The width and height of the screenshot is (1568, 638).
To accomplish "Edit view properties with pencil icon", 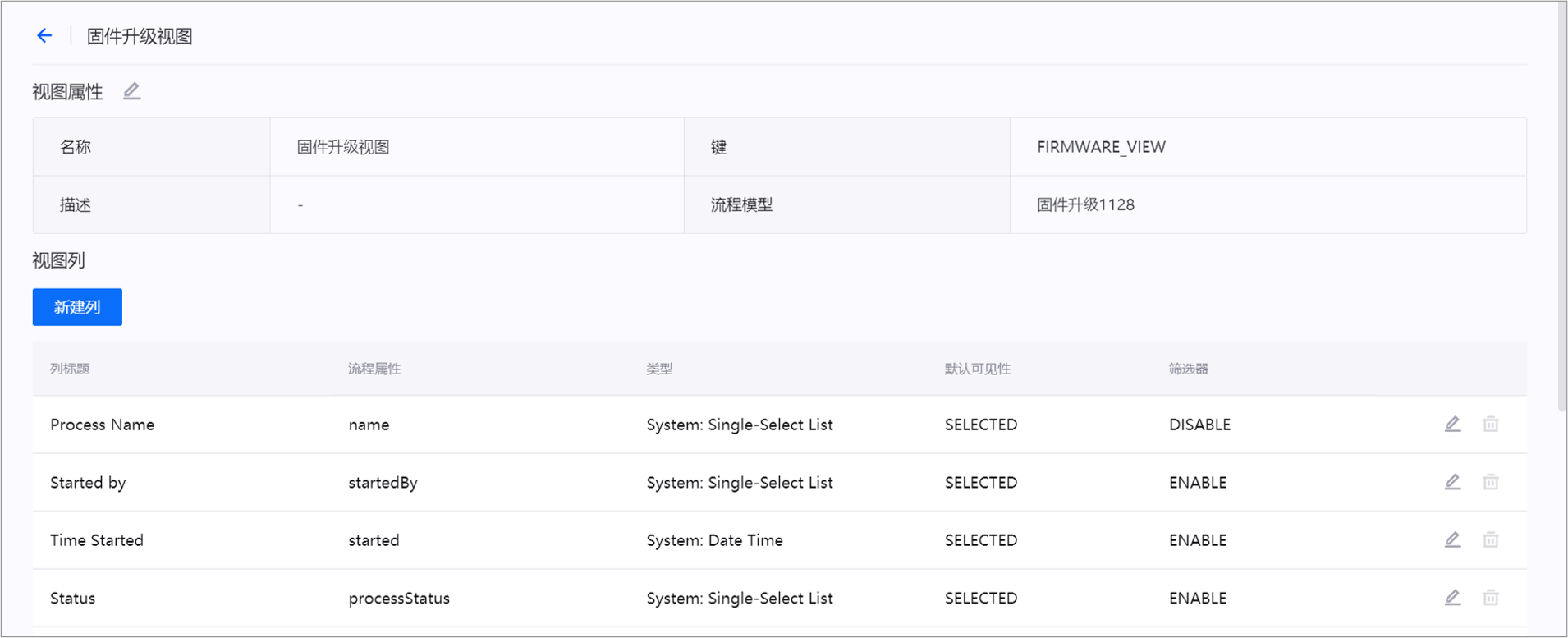I will click(x=131, y=91).
